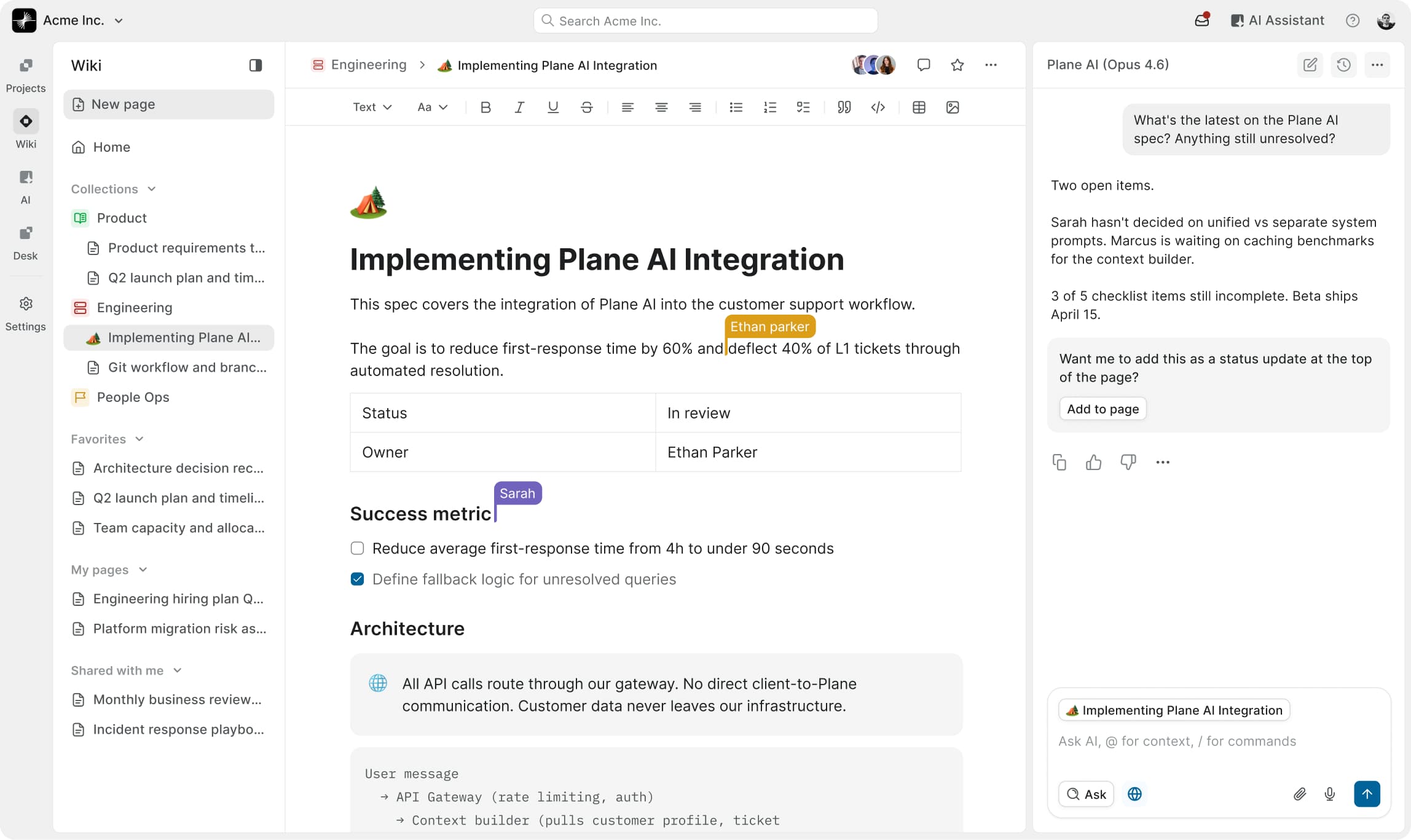Insert a table into the page

[x=919, y=107]
